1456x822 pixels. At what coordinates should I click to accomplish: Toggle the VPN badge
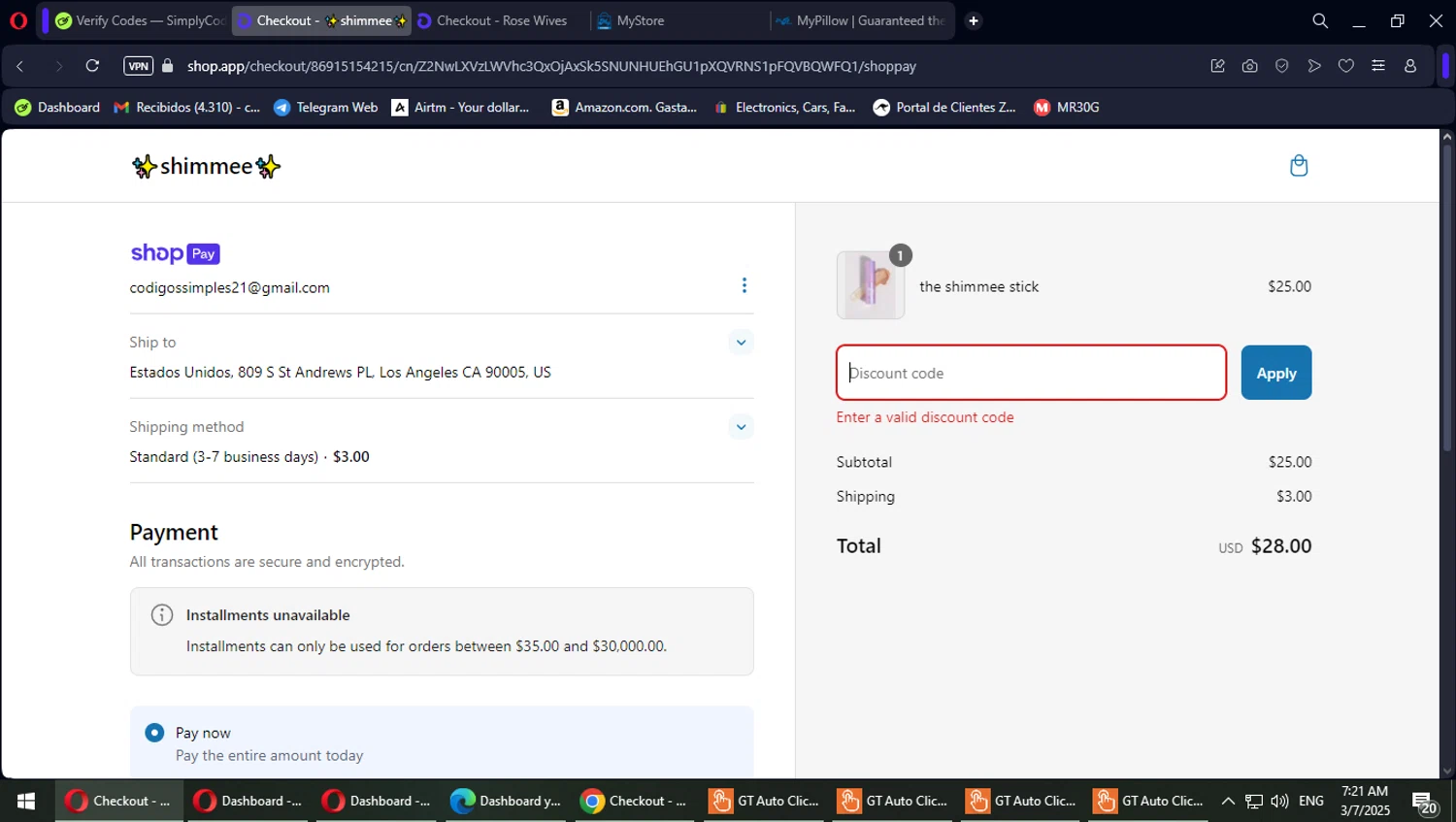138,66
